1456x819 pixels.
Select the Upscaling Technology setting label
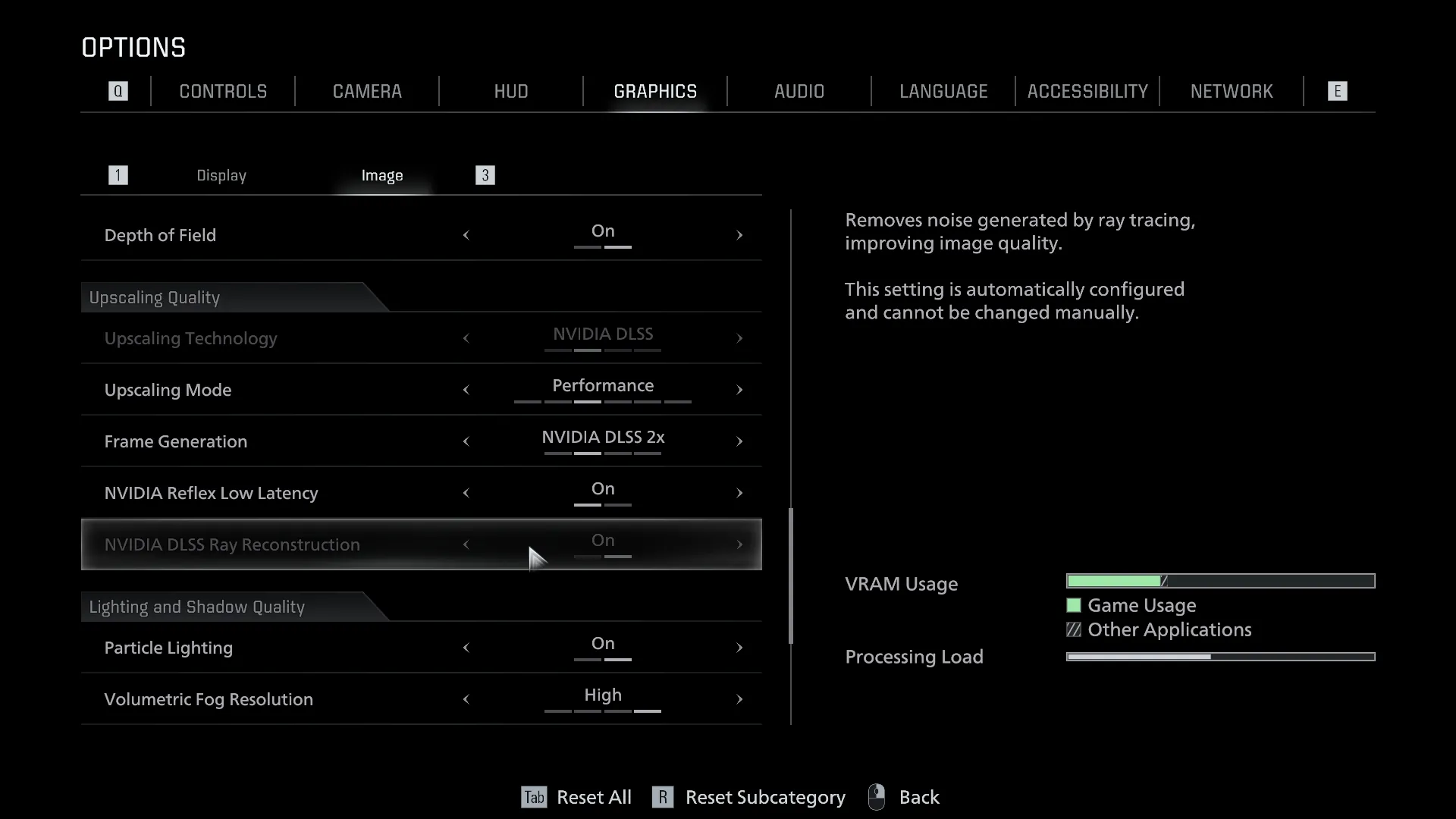tap(190, 338)
